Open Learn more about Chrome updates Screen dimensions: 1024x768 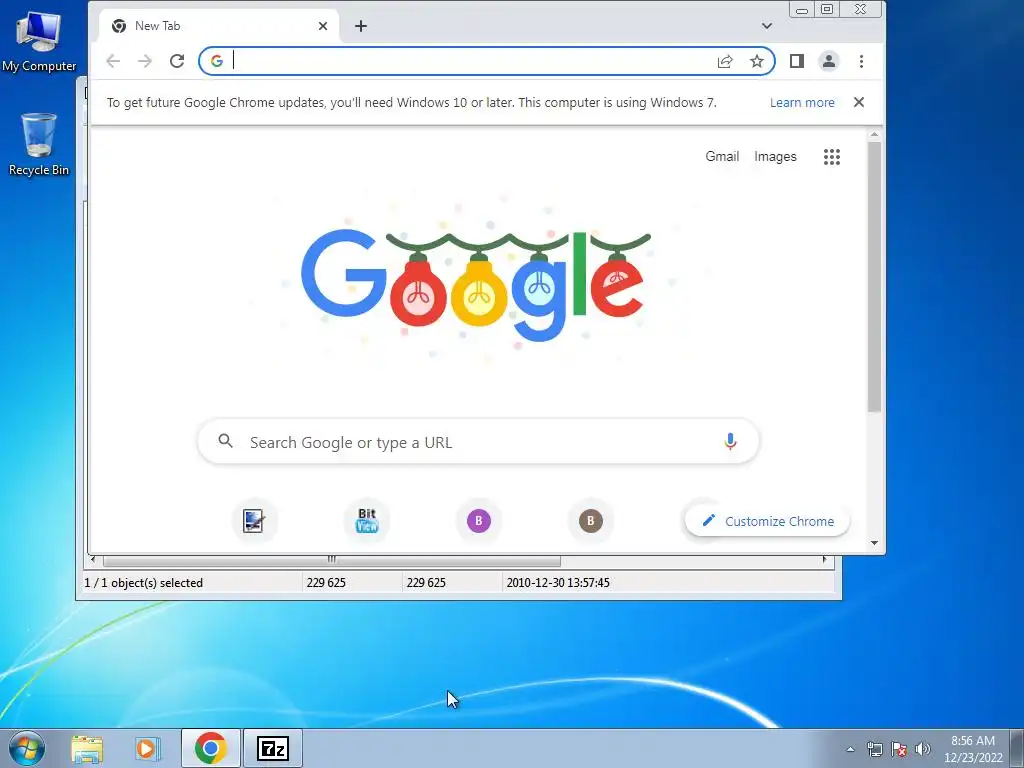pyautogui.click(x=802, y=103)
